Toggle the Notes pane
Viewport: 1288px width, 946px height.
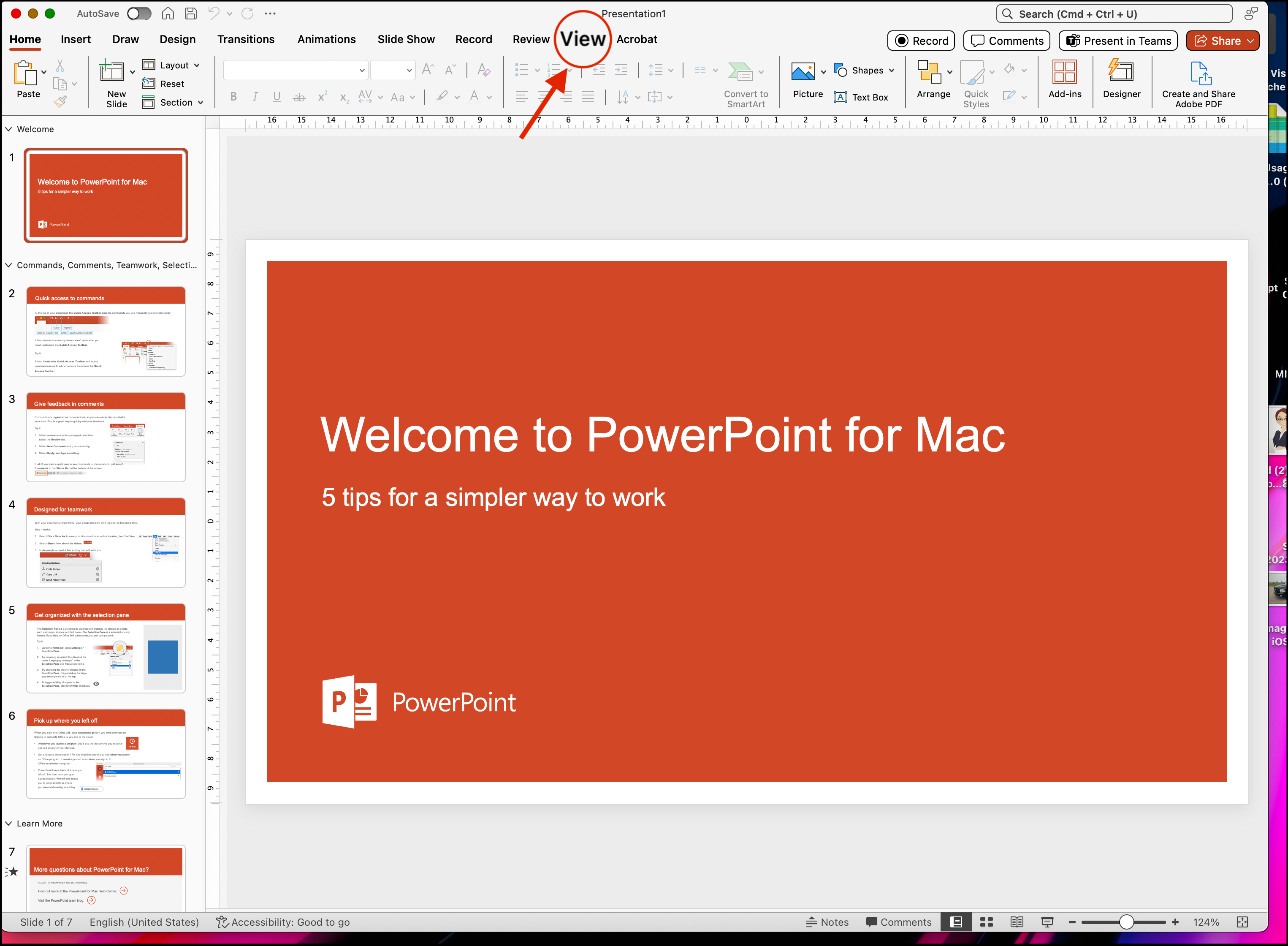[827, 922]
